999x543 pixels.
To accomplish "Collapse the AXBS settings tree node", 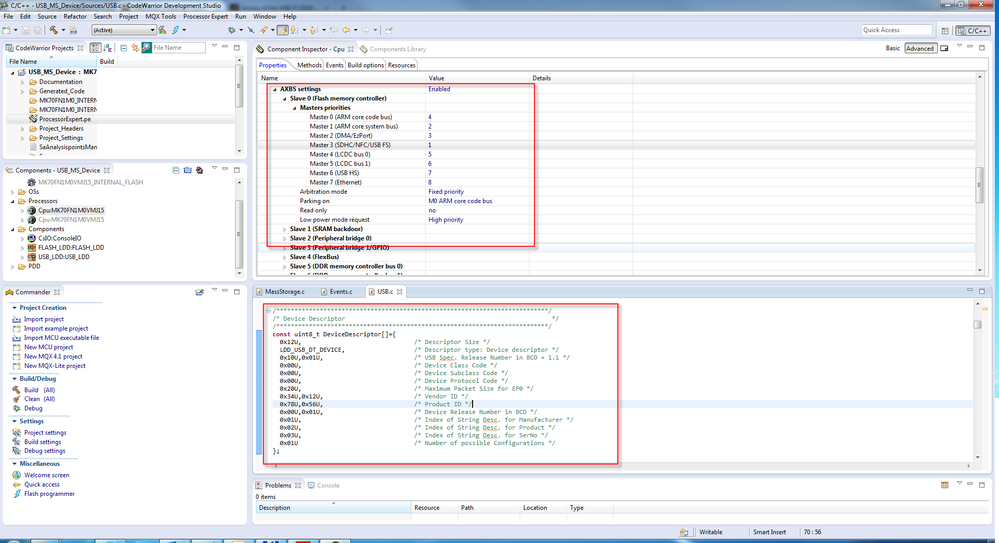I will [275, 89].
